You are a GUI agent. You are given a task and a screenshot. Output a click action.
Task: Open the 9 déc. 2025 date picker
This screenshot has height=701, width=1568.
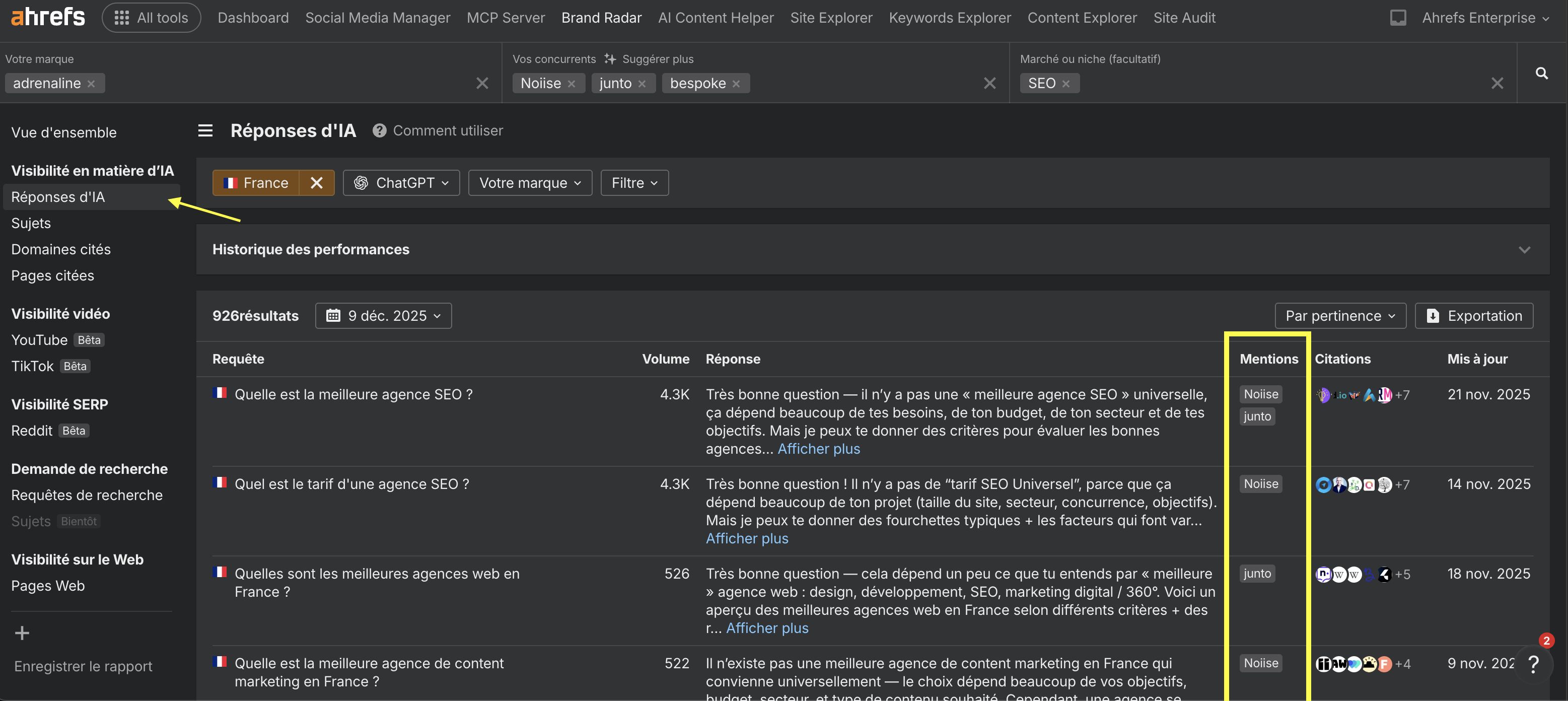pos(384,316)
